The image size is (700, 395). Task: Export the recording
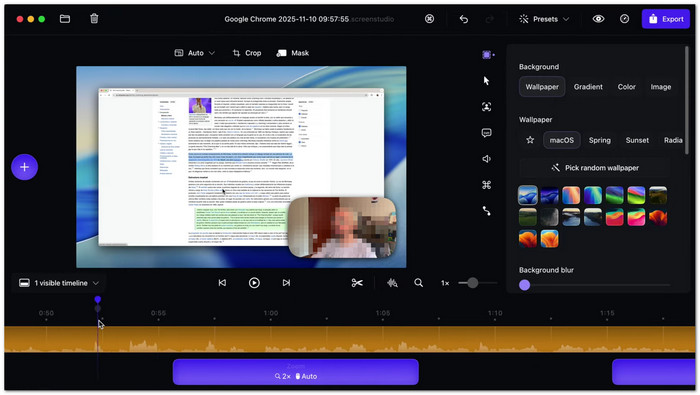point(666,19)
